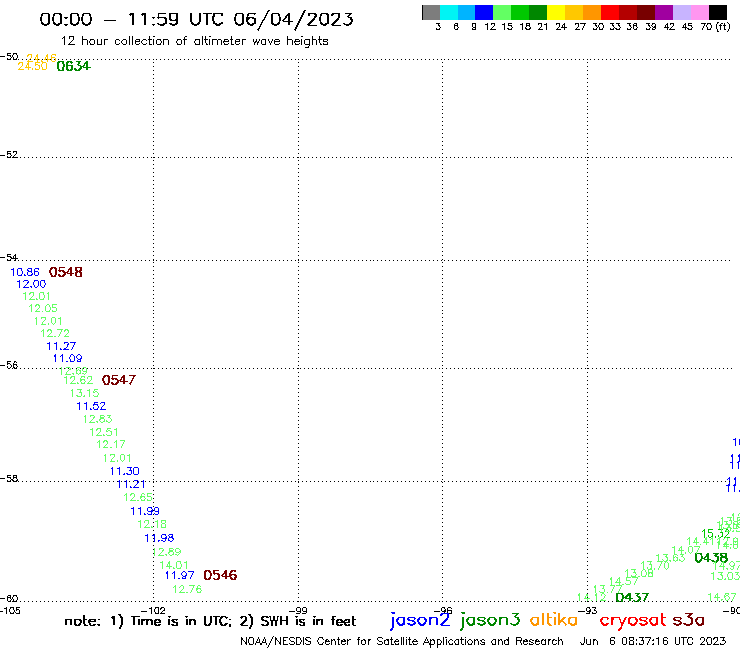Click the 'cryosat' satellite legend label
This screenshot has height=650, width=740.
633,620
